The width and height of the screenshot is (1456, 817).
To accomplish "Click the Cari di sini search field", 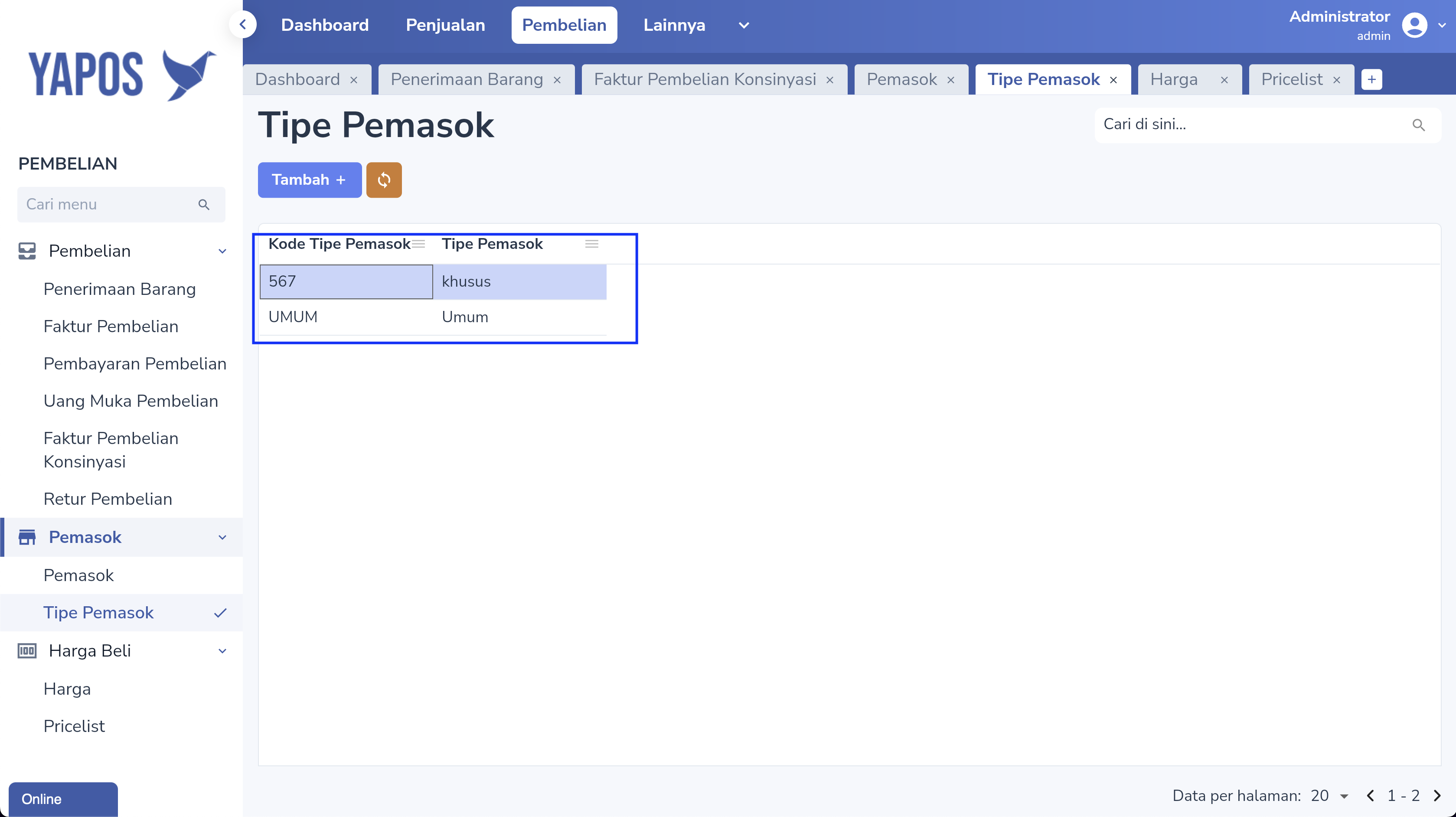I will (1267, 125).
